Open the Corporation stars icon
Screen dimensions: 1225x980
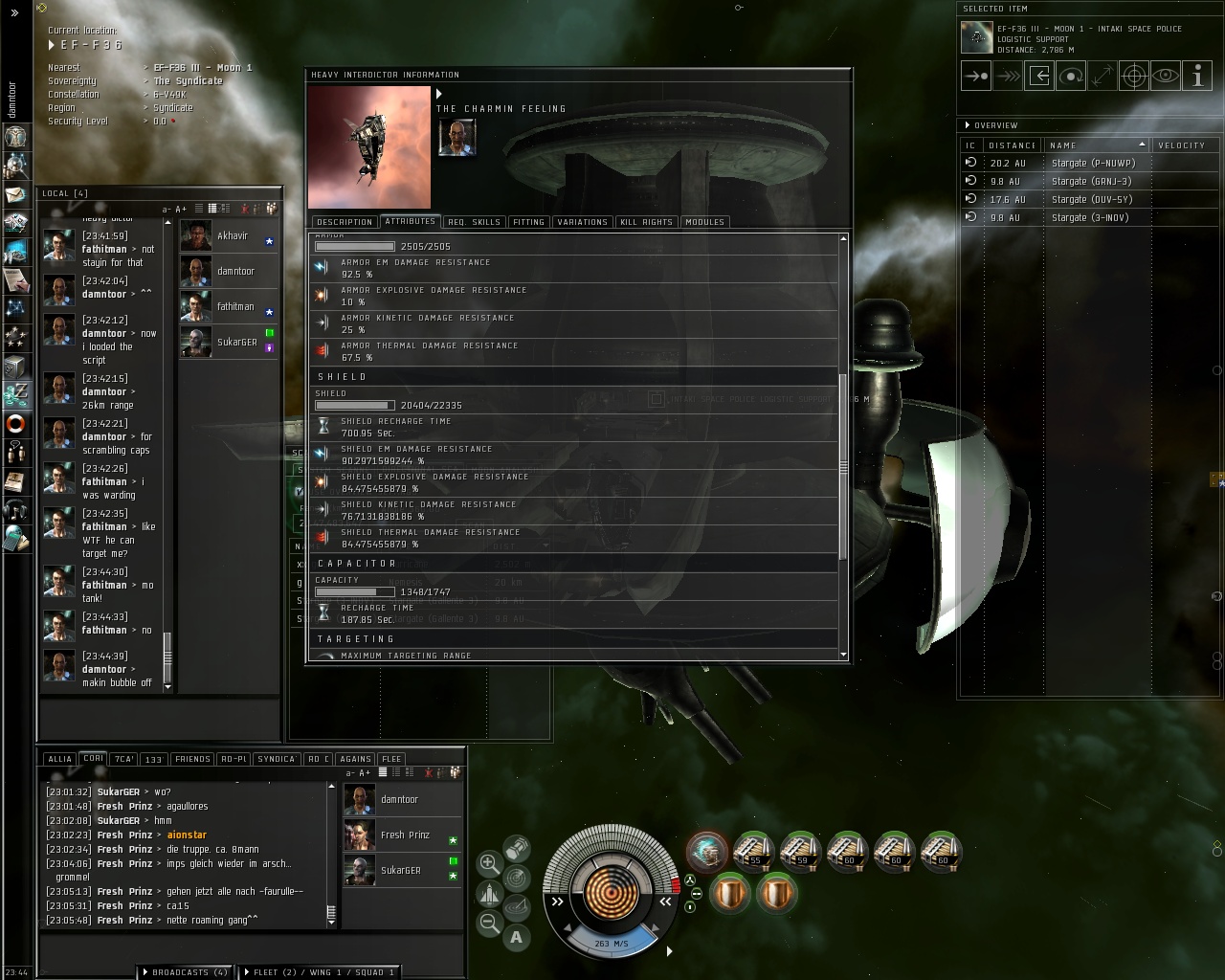[x=16, y=337]
